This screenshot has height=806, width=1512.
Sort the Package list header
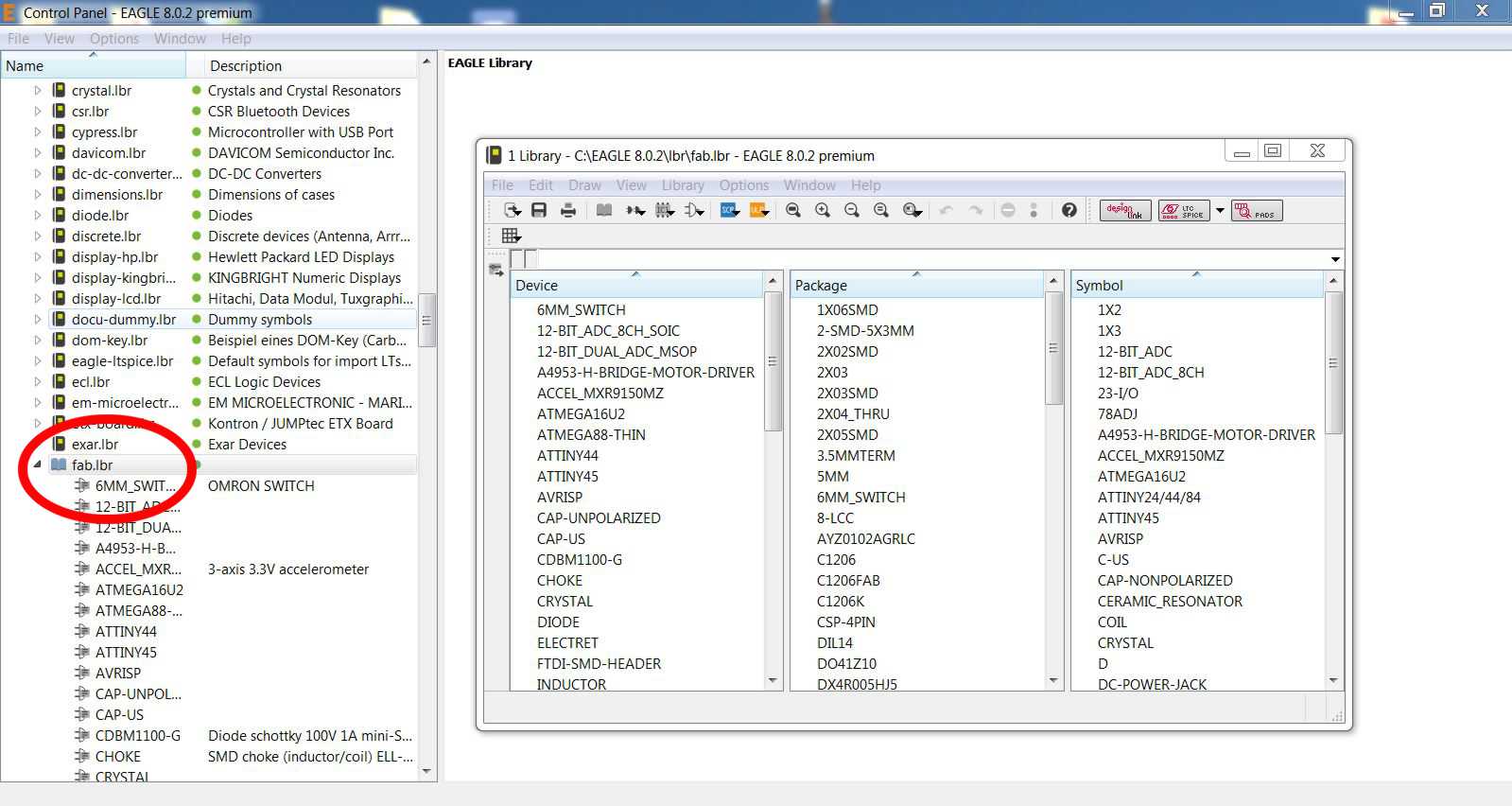pyautogui.click(x=915, y=285)
